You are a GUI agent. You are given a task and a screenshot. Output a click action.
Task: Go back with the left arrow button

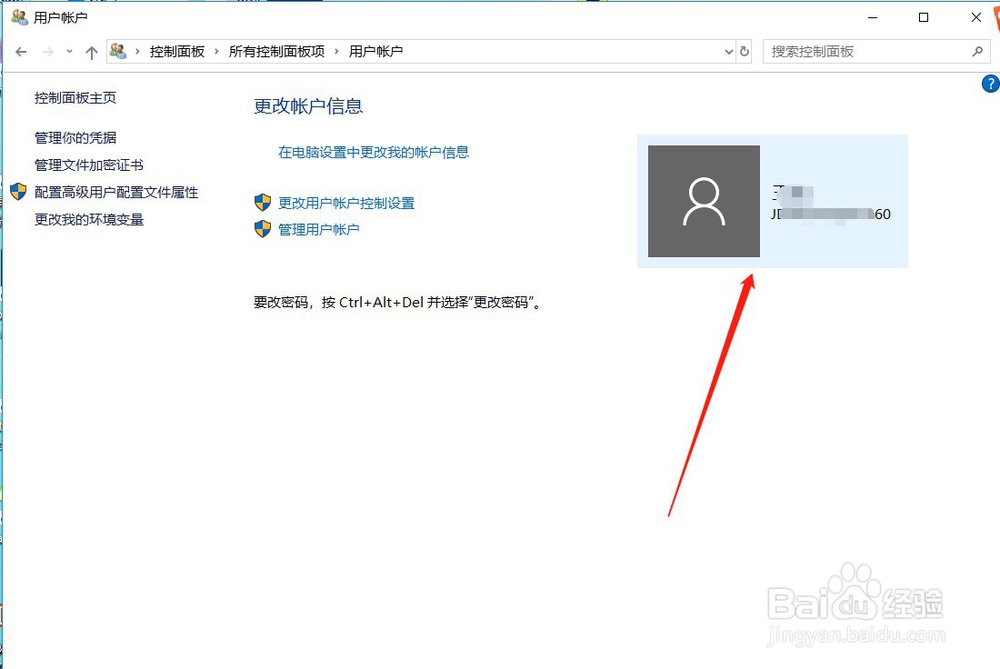click(21, 52)
